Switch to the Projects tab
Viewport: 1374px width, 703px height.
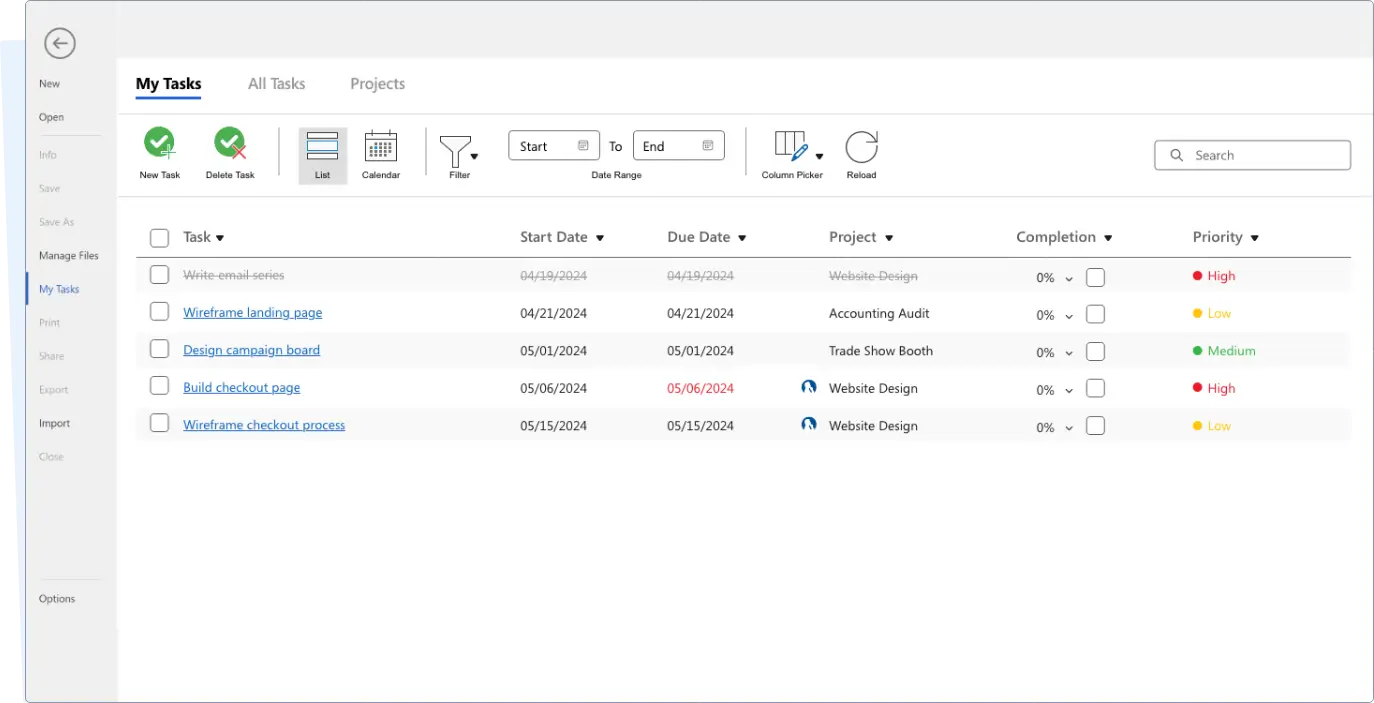click(x=378, y=84)
